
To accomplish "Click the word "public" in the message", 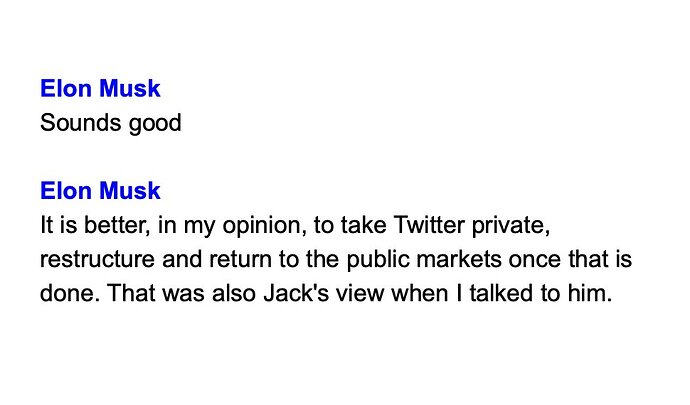I will pos(378,260).
